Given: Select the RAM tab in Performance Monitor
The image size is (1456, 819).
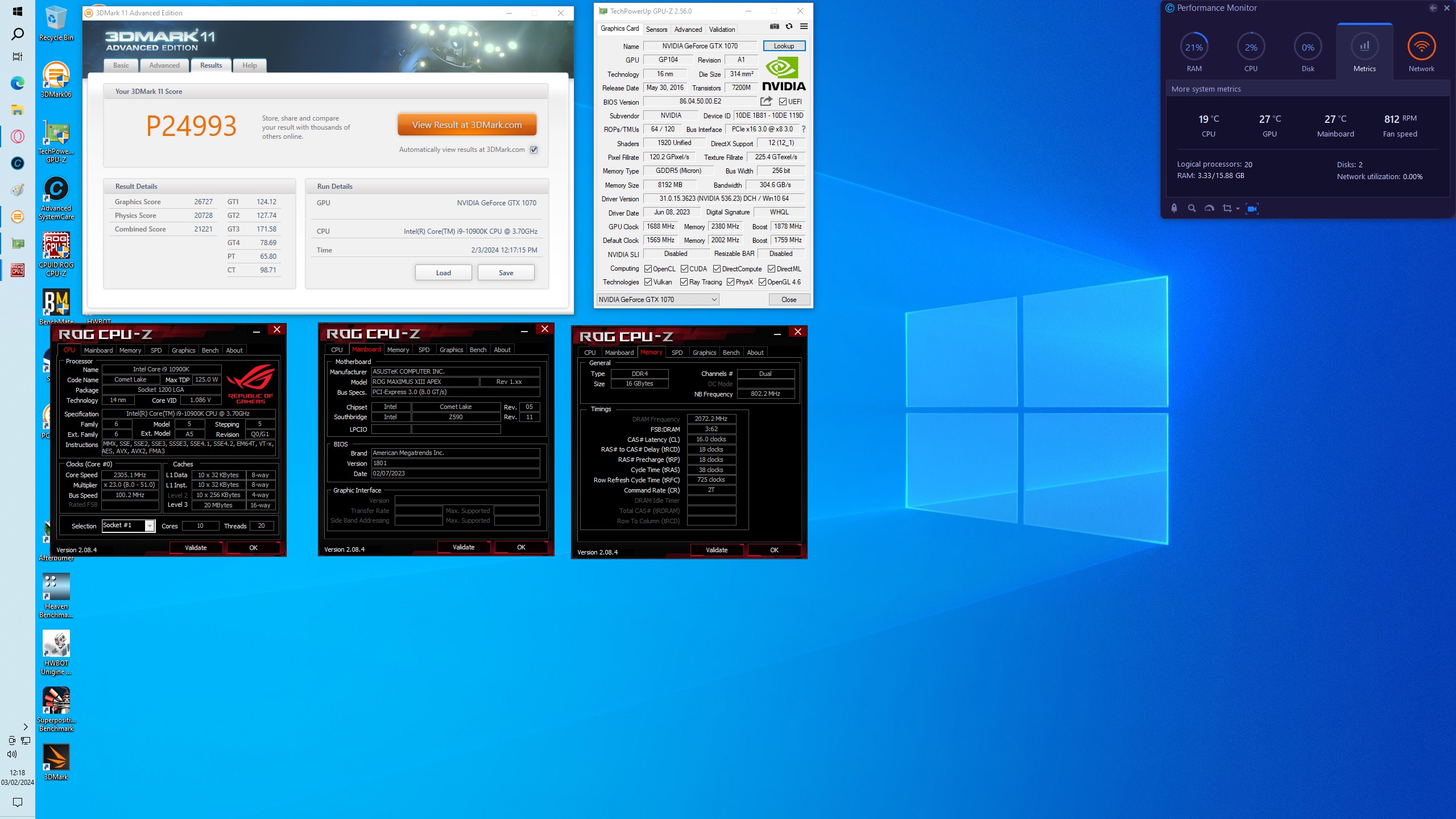Looking at the screenshot, I should click(x=1194, y=52).
